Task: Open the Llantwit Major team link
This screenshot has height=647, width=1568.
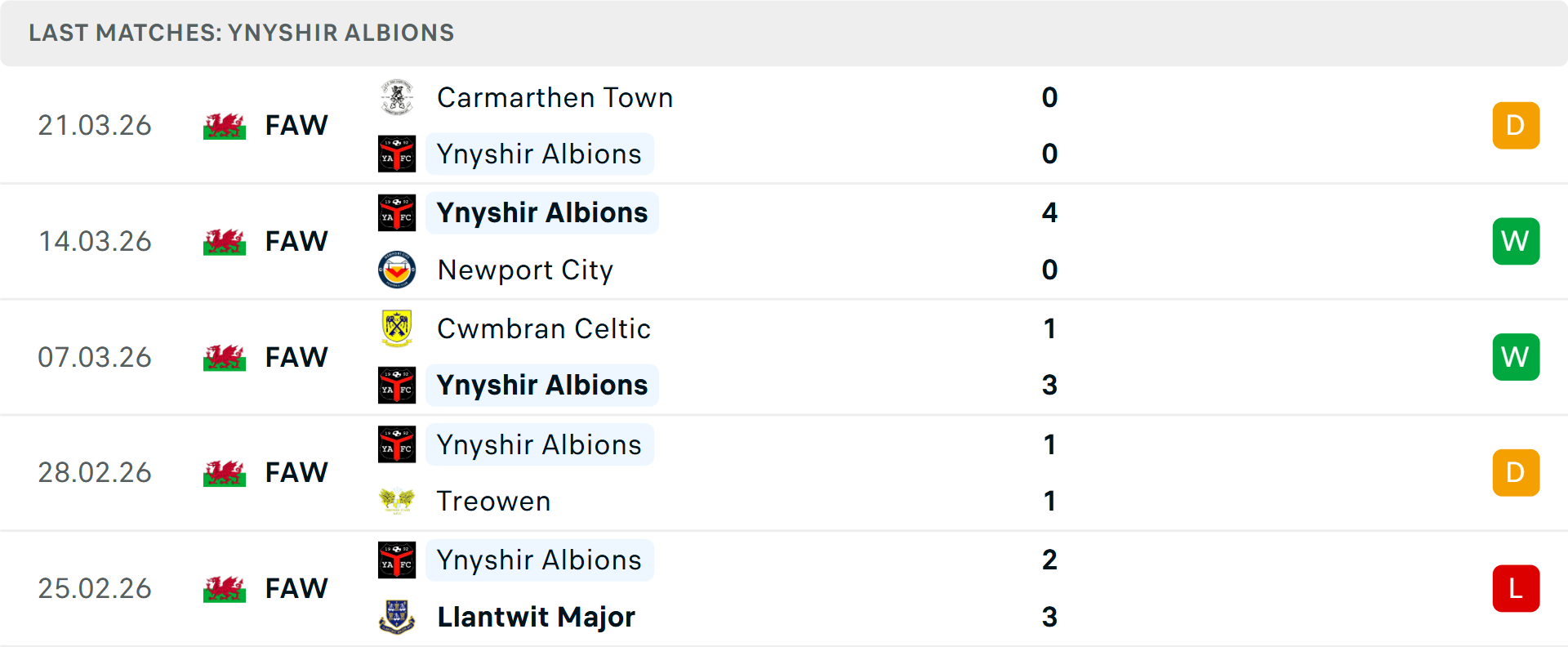Action: pos(536,617)
